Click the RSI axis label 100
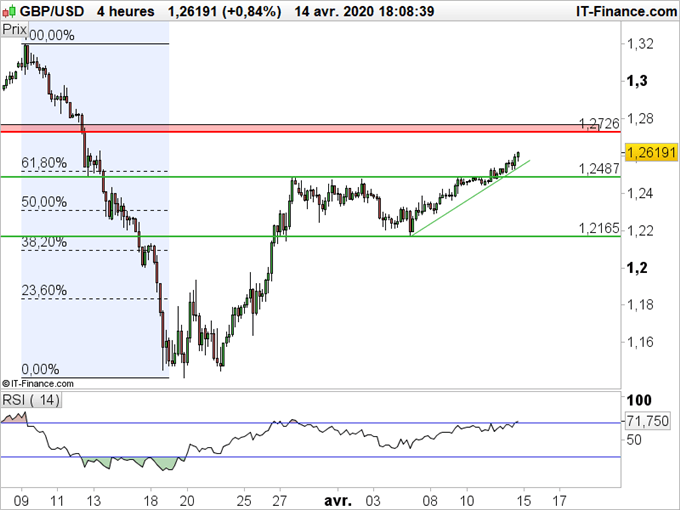This screenshot has width=680, height=510. tap(639, 400)
